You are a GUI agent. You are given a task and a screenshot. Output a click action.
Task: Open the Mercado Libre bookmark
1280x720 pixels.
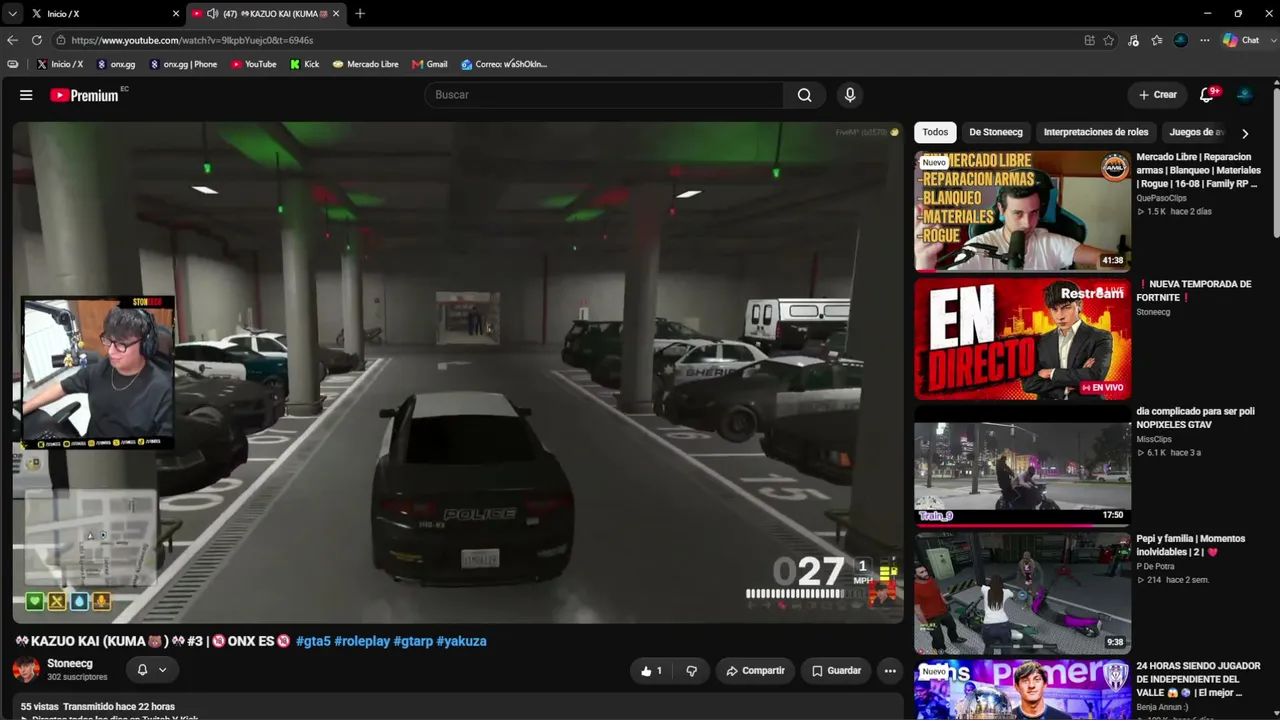coord(366,64)
